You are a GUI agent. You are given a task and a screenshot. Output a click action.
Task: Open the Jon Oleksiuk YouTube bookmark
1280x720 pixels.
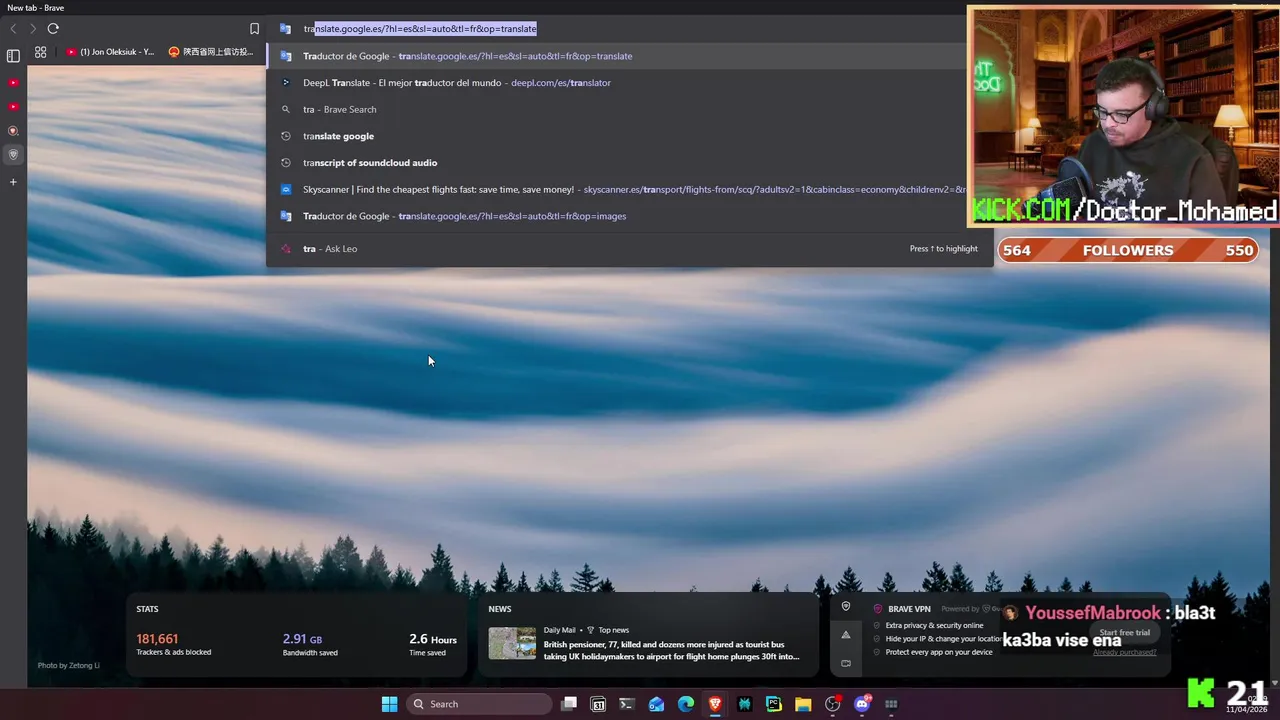coord(110,52)
